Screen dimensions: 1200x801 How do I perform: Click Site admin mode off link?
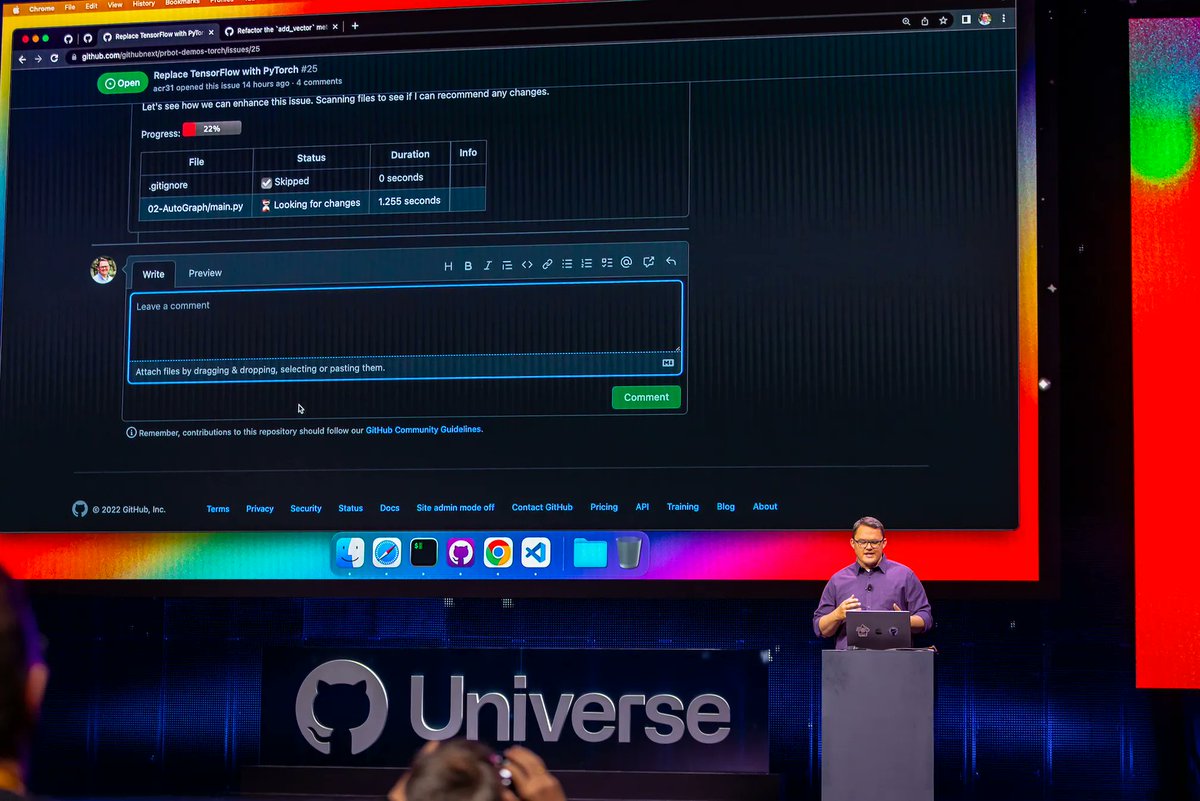455,508
